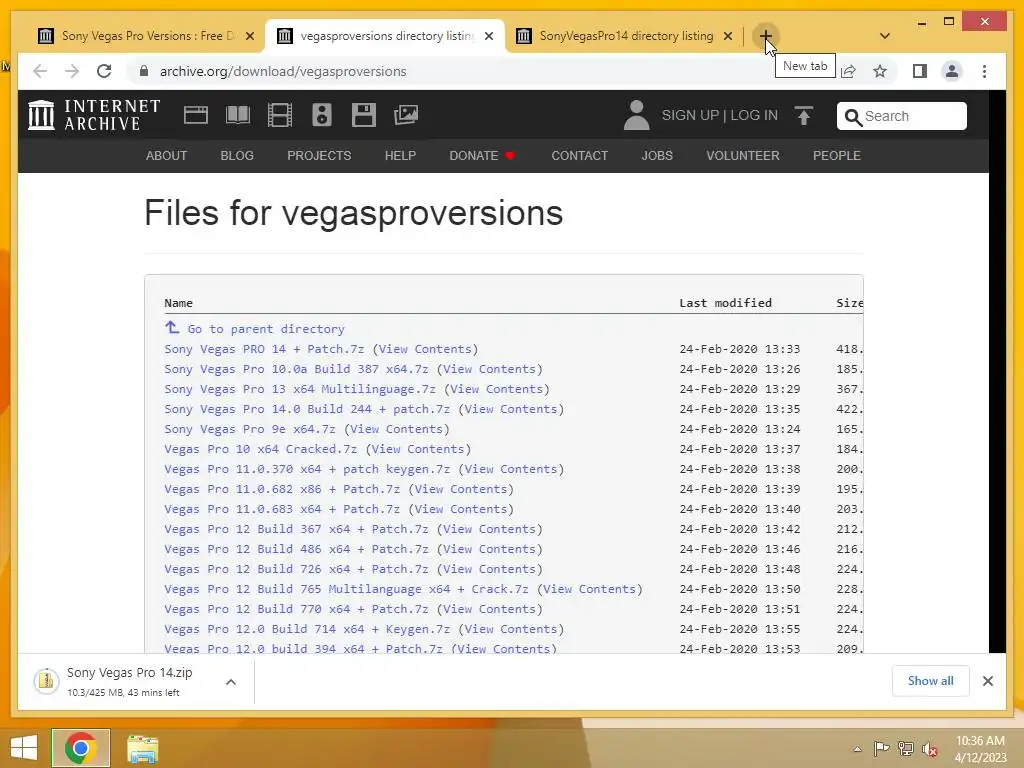Open the JOBS menu item

pos(657,155)
